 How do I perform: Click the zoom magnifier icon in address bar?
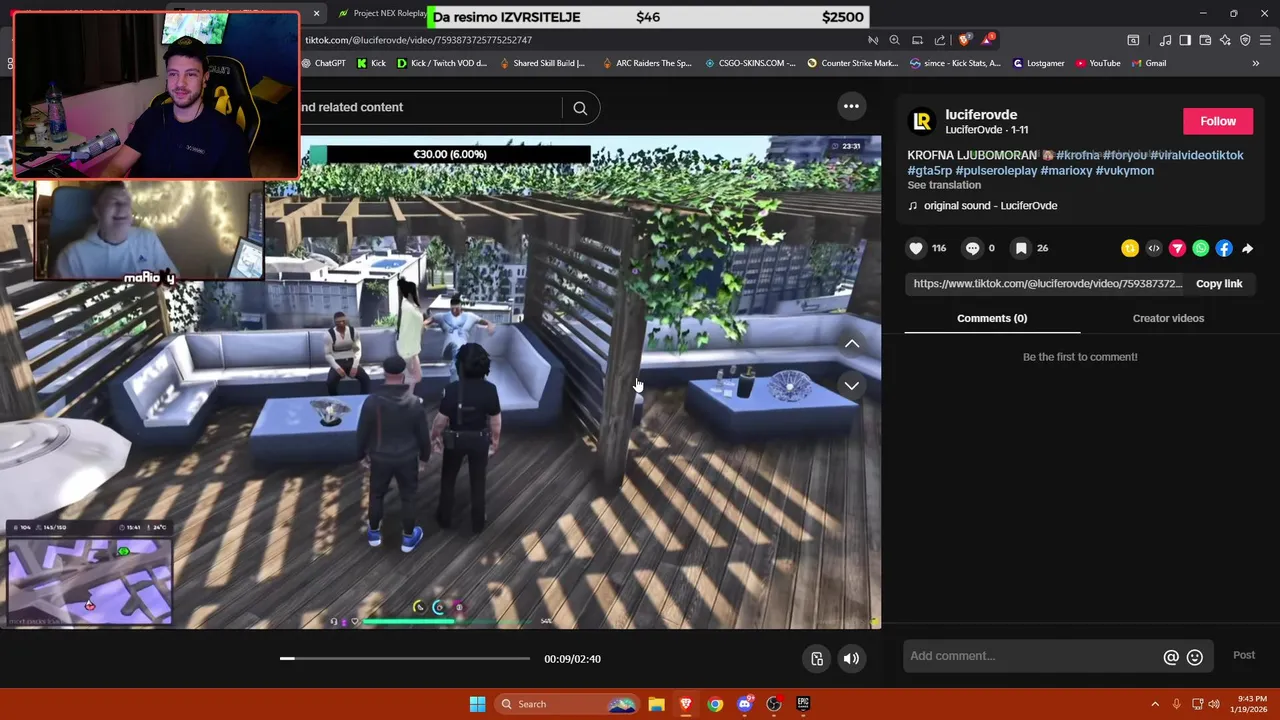894,40
